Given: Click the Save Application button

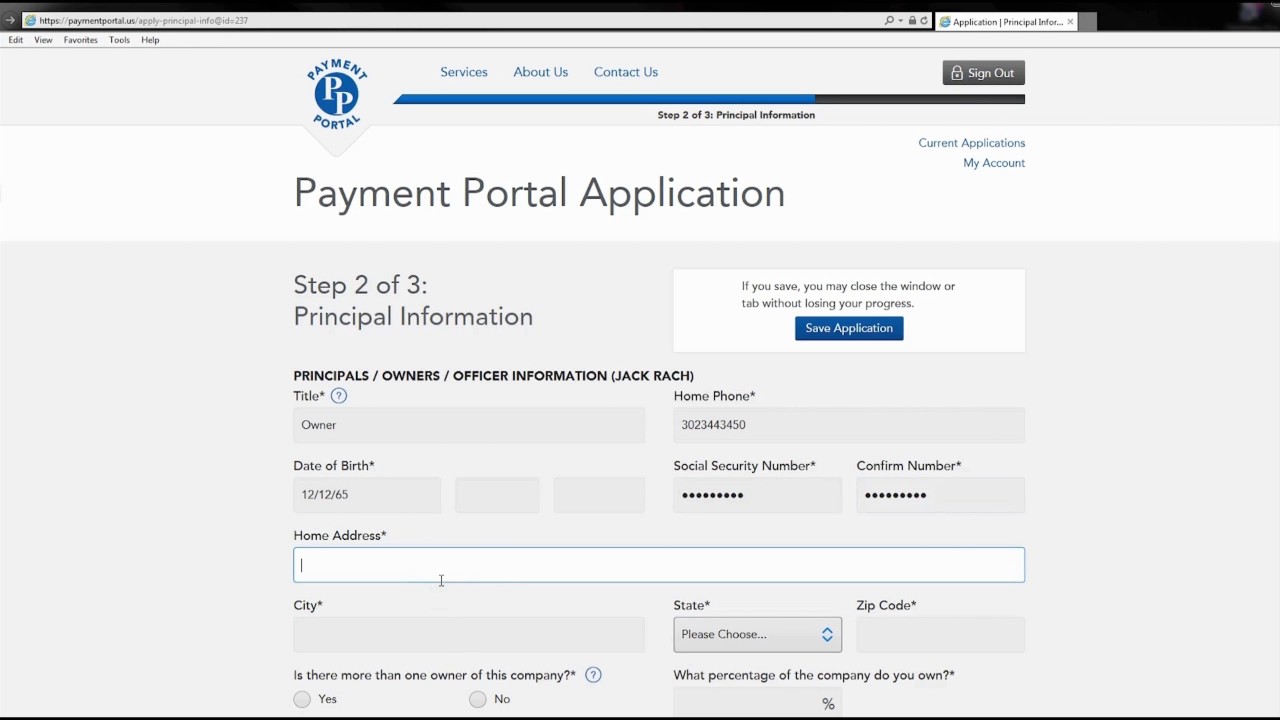Looking at the screenshot, I should point(849,328).
